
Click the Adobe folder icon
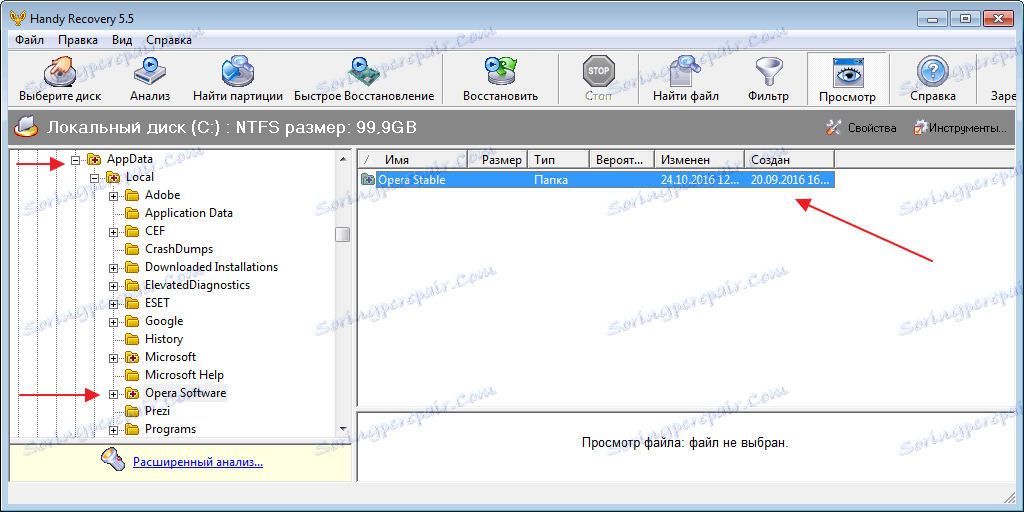click(133, 195)
